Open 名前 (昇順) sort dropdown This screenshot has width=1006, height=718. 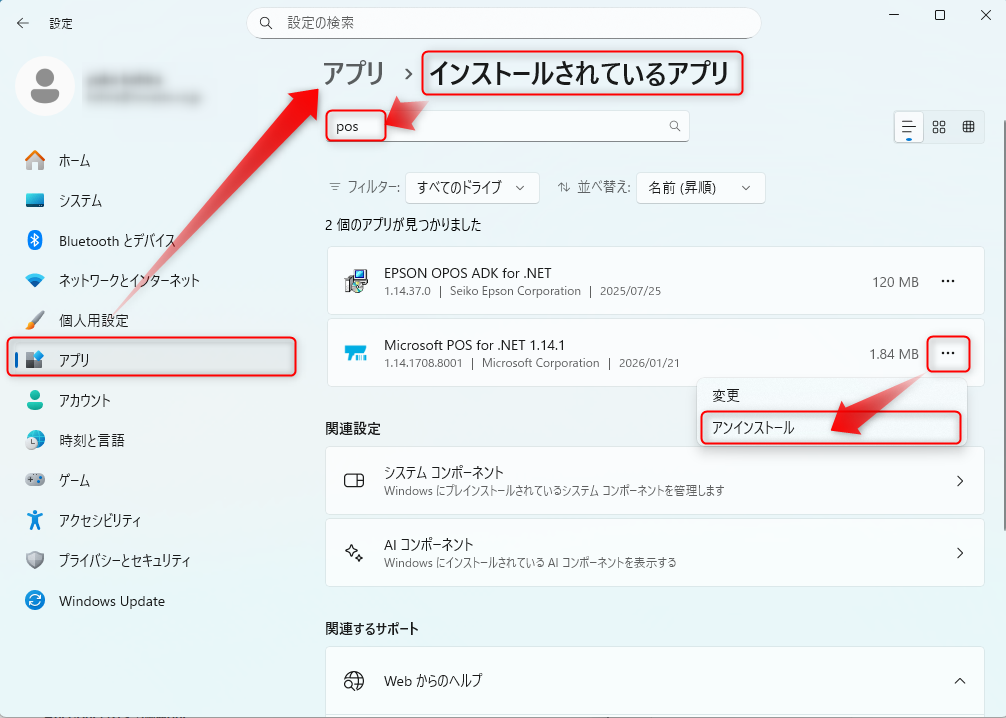coord(700,188)
